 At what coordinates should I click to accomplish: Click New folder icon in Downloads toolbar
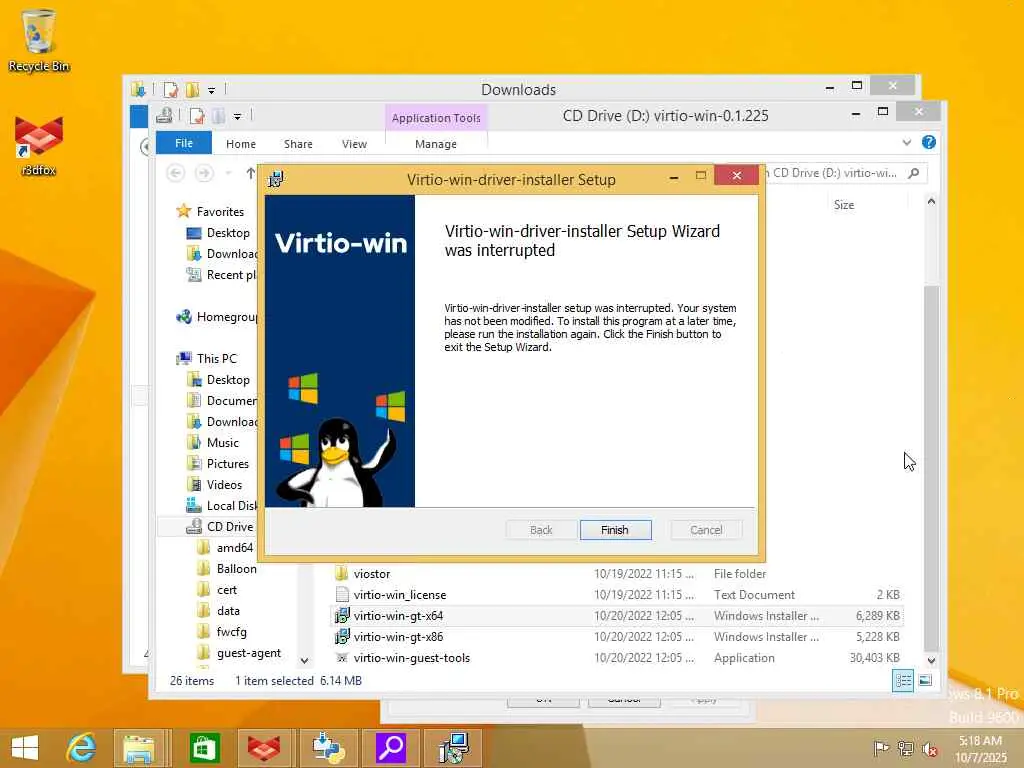coord(192,89)
